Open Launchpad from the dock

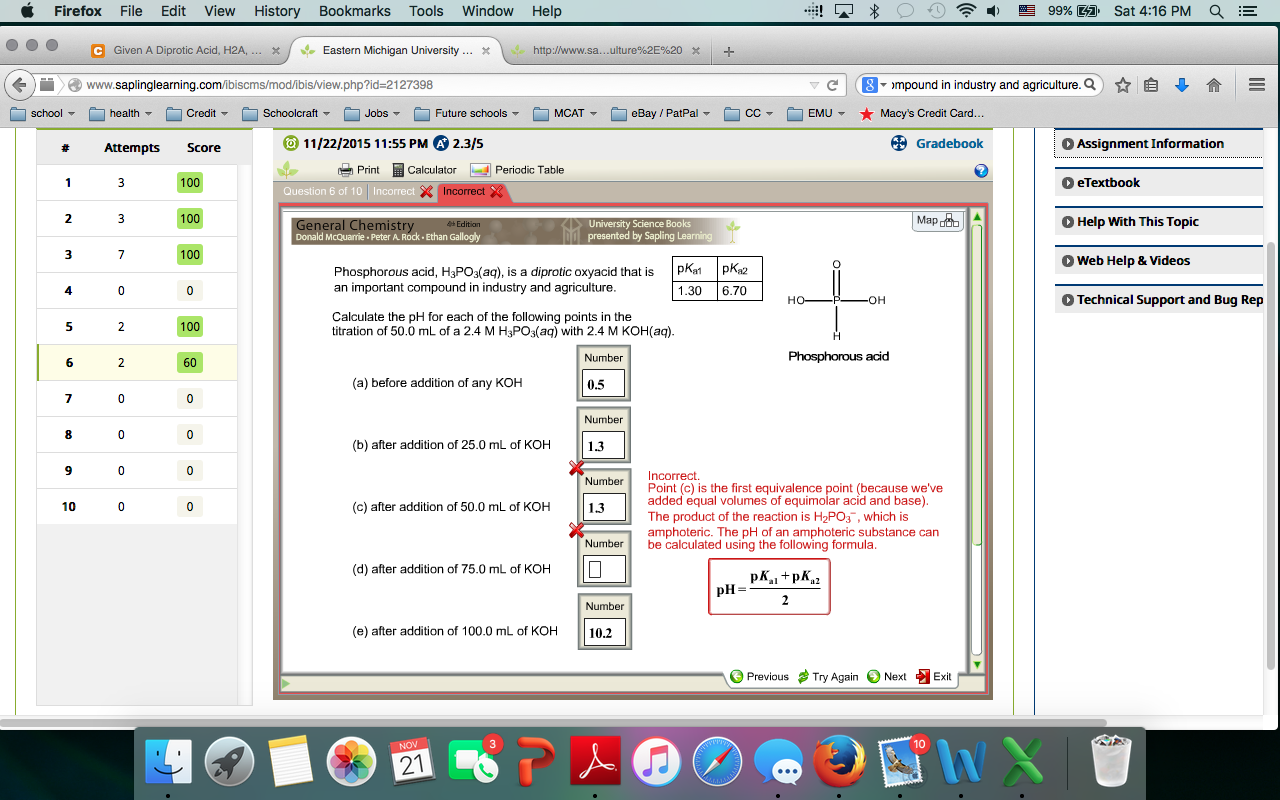[230, 763]
